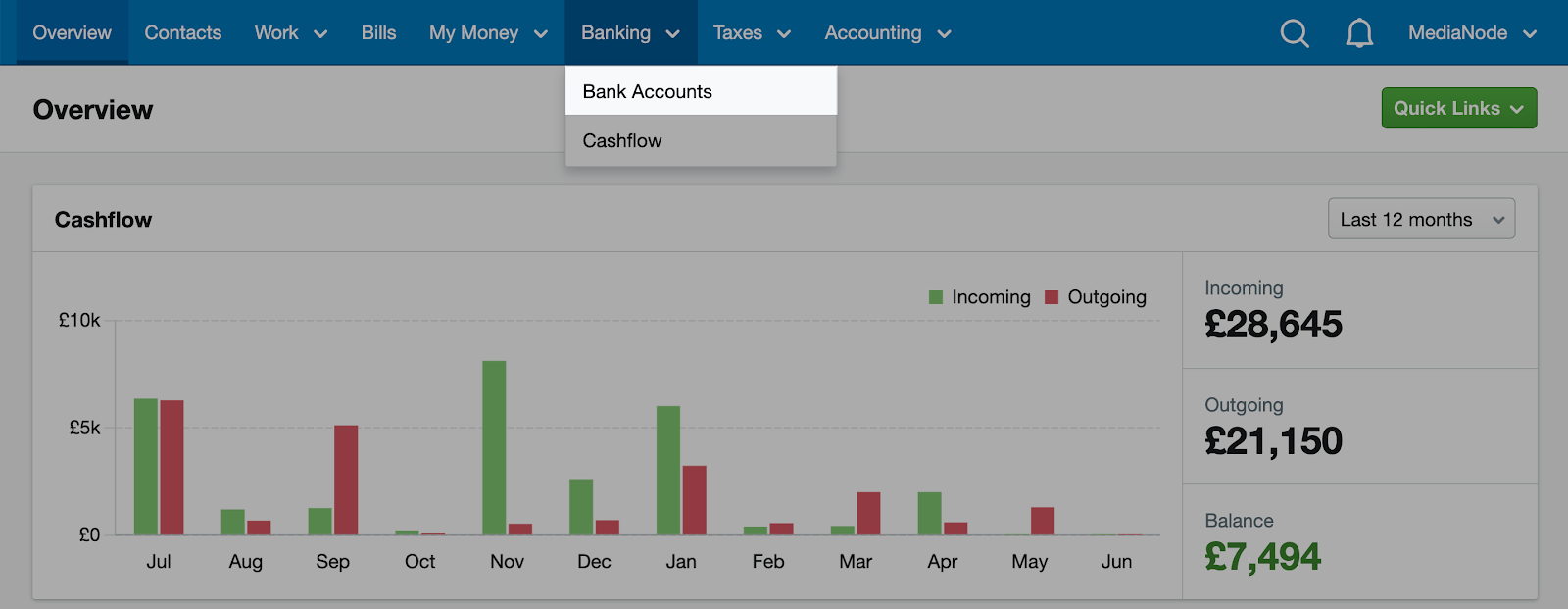Open the search magnifier icon
Viewport: 1568px width, 609px height.
coord(1295,33)
